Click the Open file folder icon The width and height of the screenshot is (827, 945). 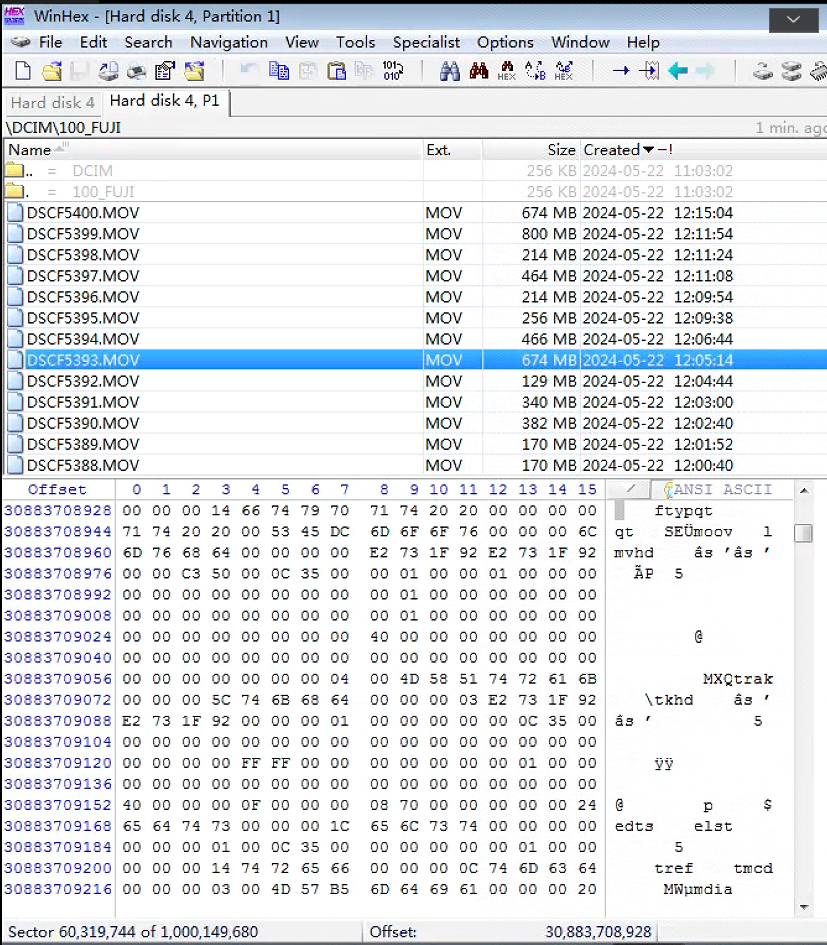(52, 71)
